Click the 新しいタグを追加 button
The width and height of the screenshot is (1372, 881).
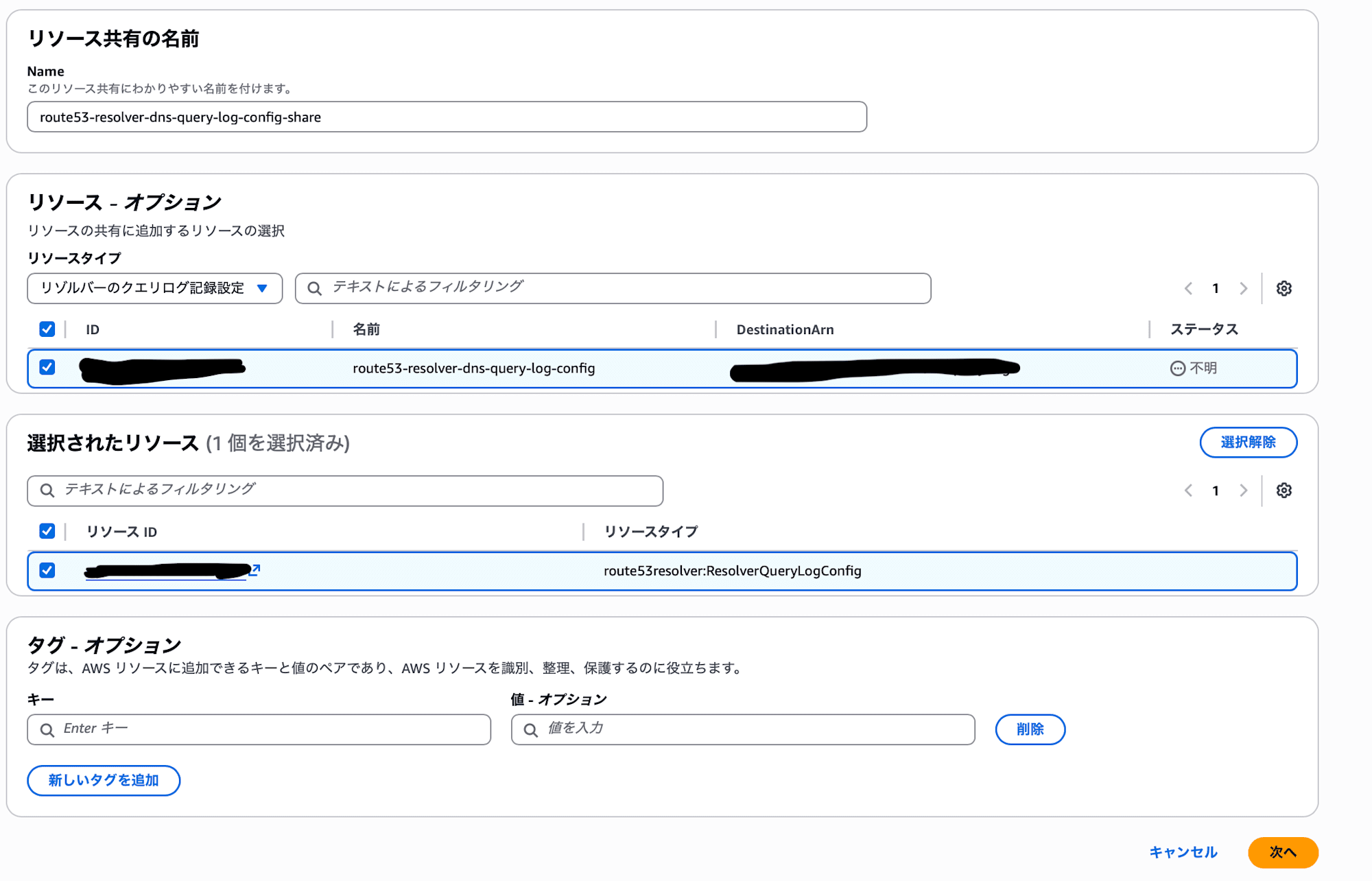pos(104,780)
